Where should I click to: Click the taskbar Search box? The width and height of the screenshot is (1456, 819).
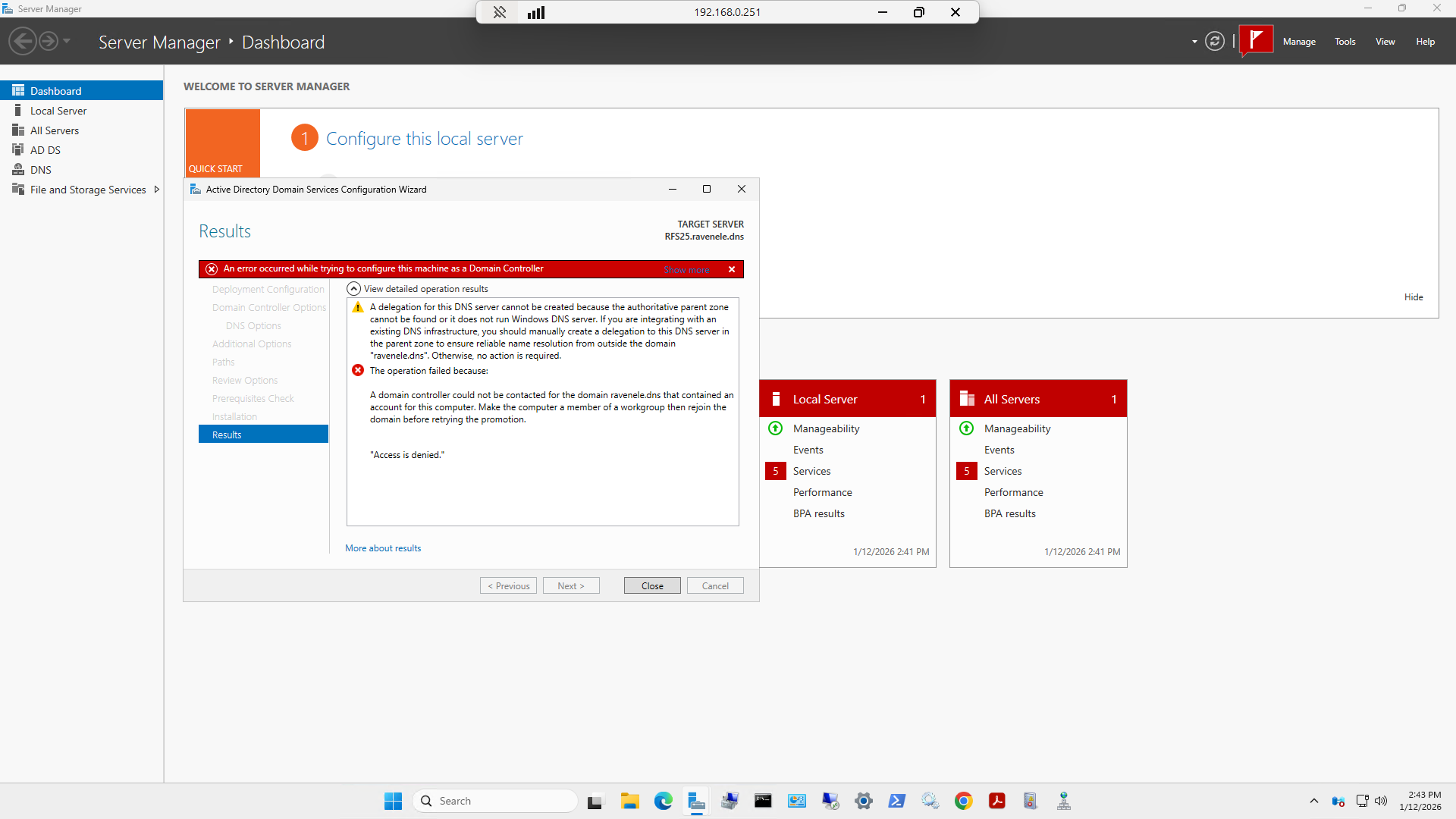click(x=494, y=801)
